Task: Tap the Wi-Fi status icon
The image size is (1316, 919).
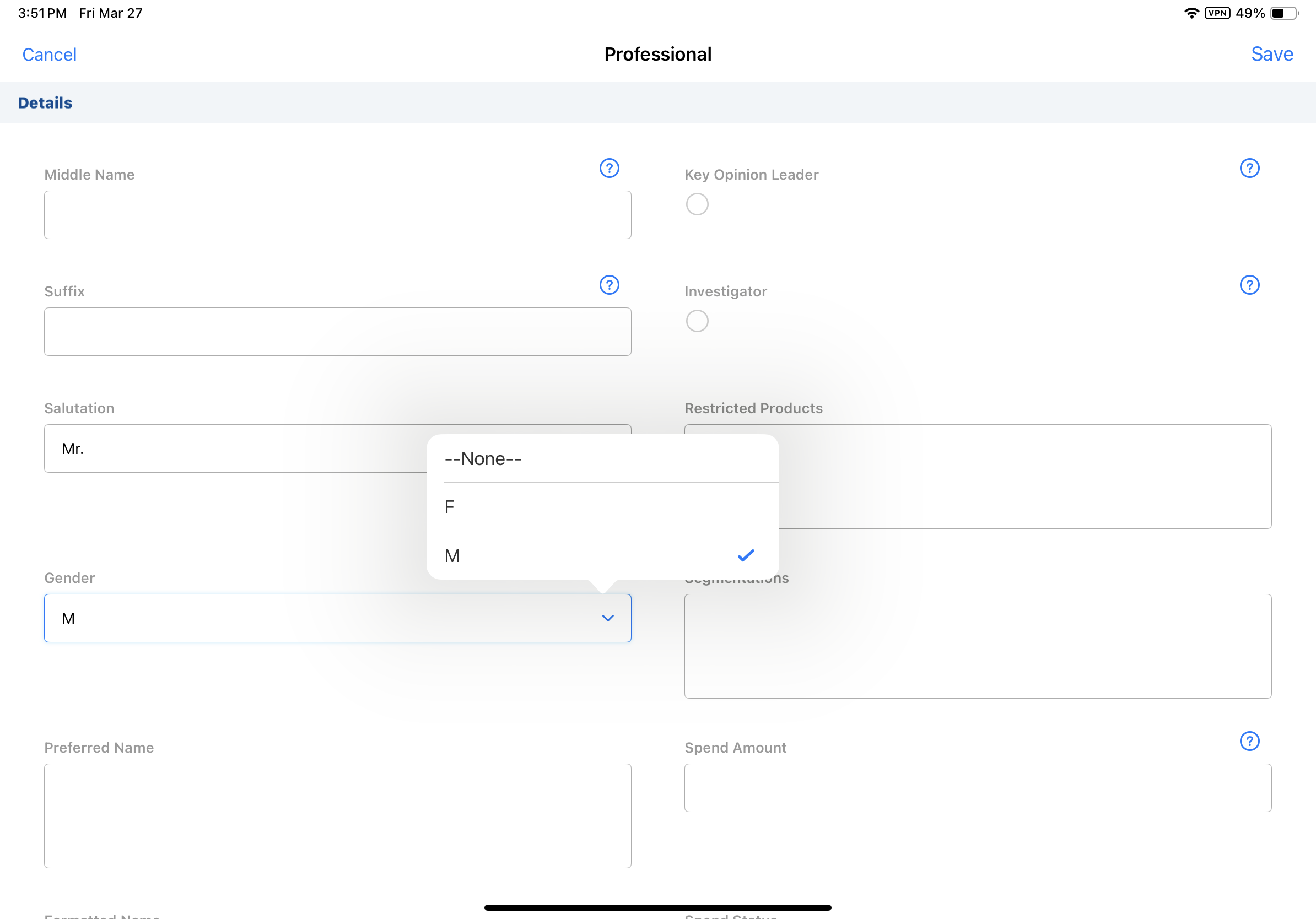Action: (x=1191, y=13)
